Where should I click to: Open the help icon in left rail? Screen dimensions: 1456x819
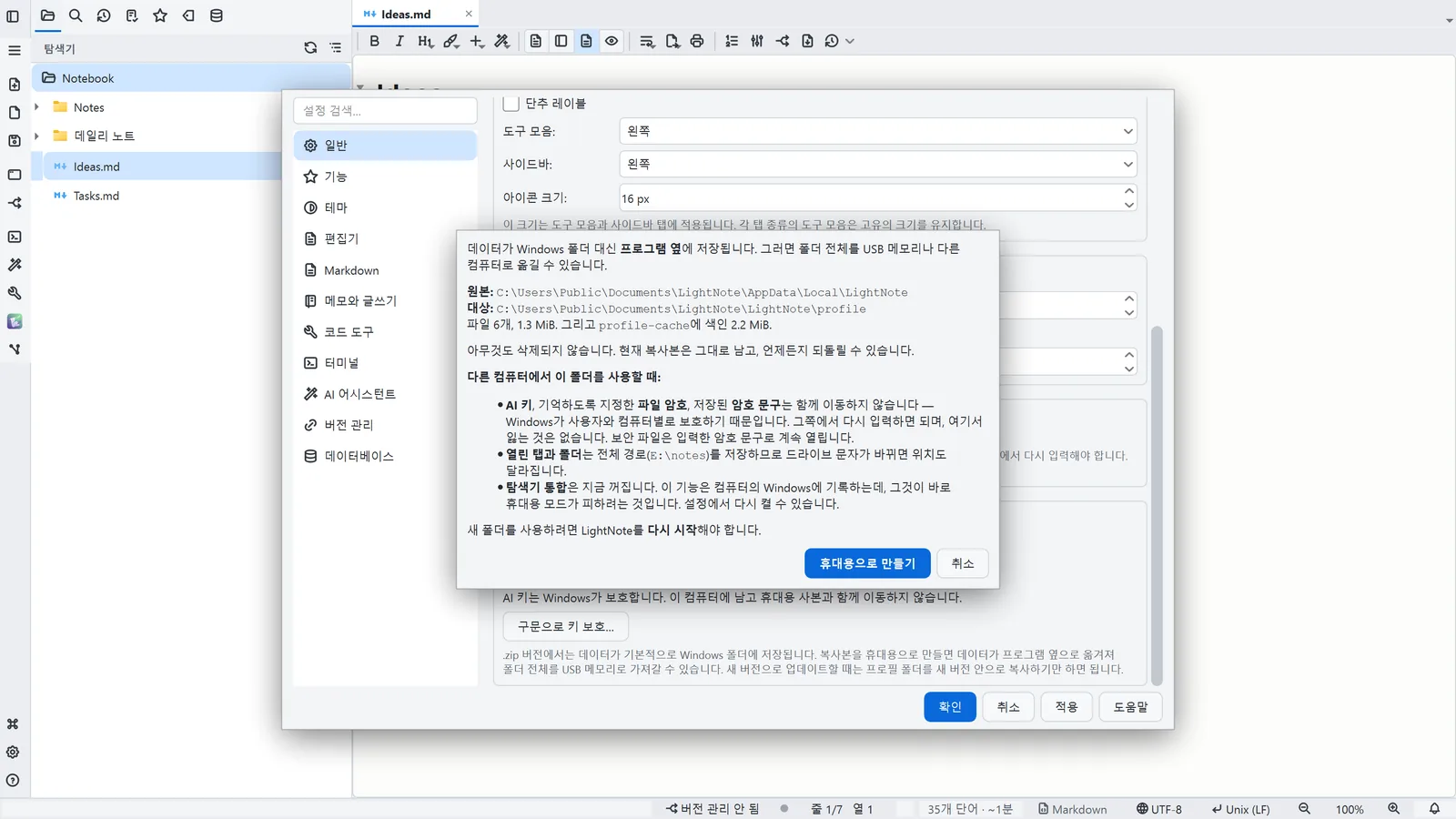13,781
